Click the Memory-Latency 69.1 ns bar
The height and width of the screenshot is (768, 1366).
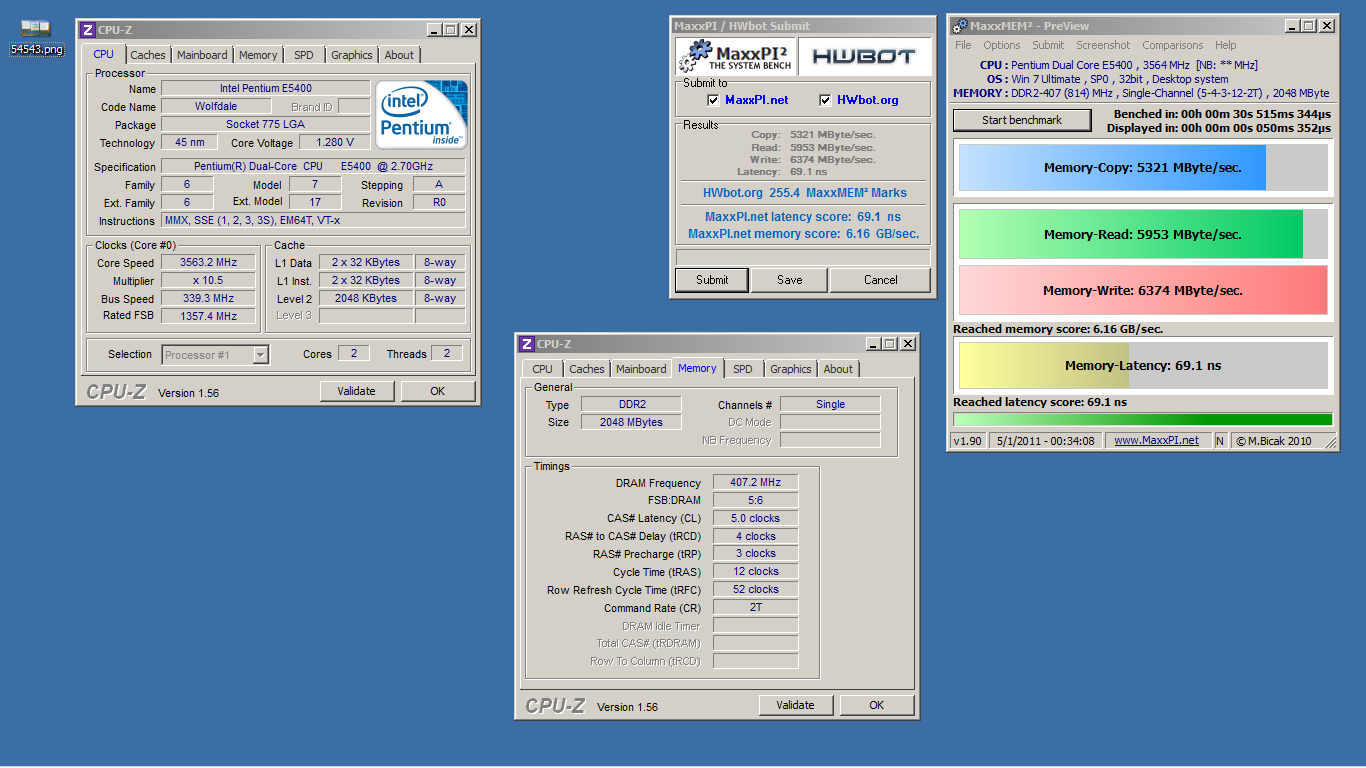[1143, 366]
